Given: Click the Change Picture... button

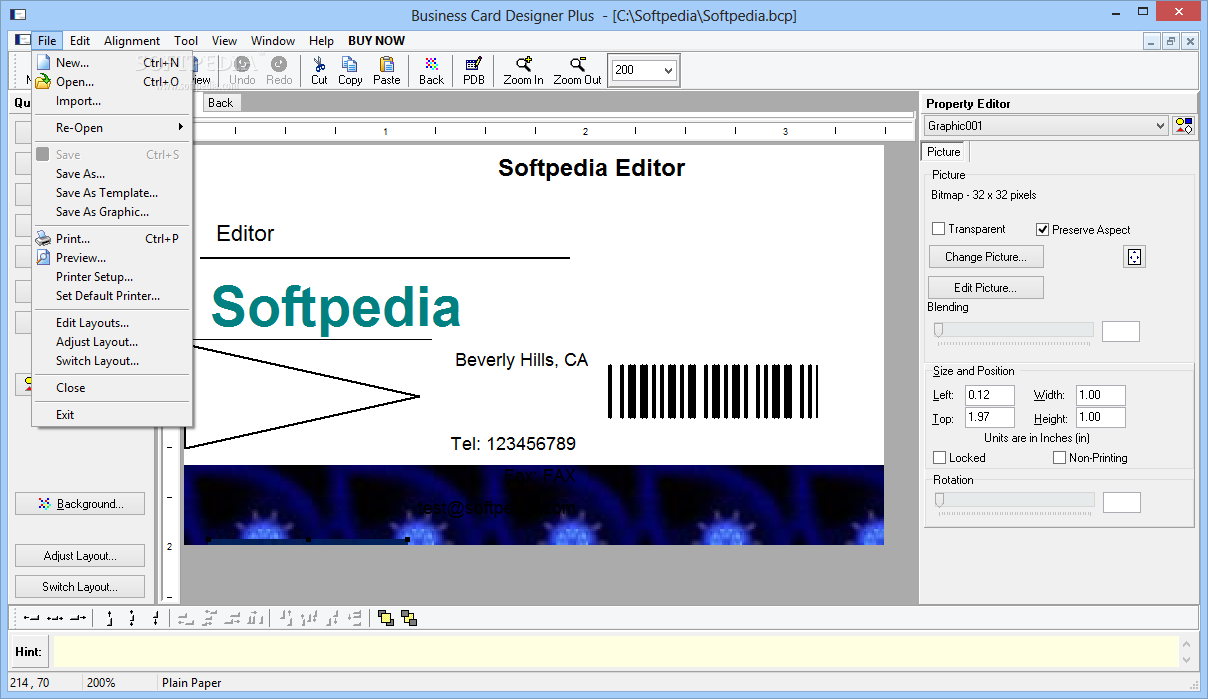Looking at the screenshot, I should 986,257.
